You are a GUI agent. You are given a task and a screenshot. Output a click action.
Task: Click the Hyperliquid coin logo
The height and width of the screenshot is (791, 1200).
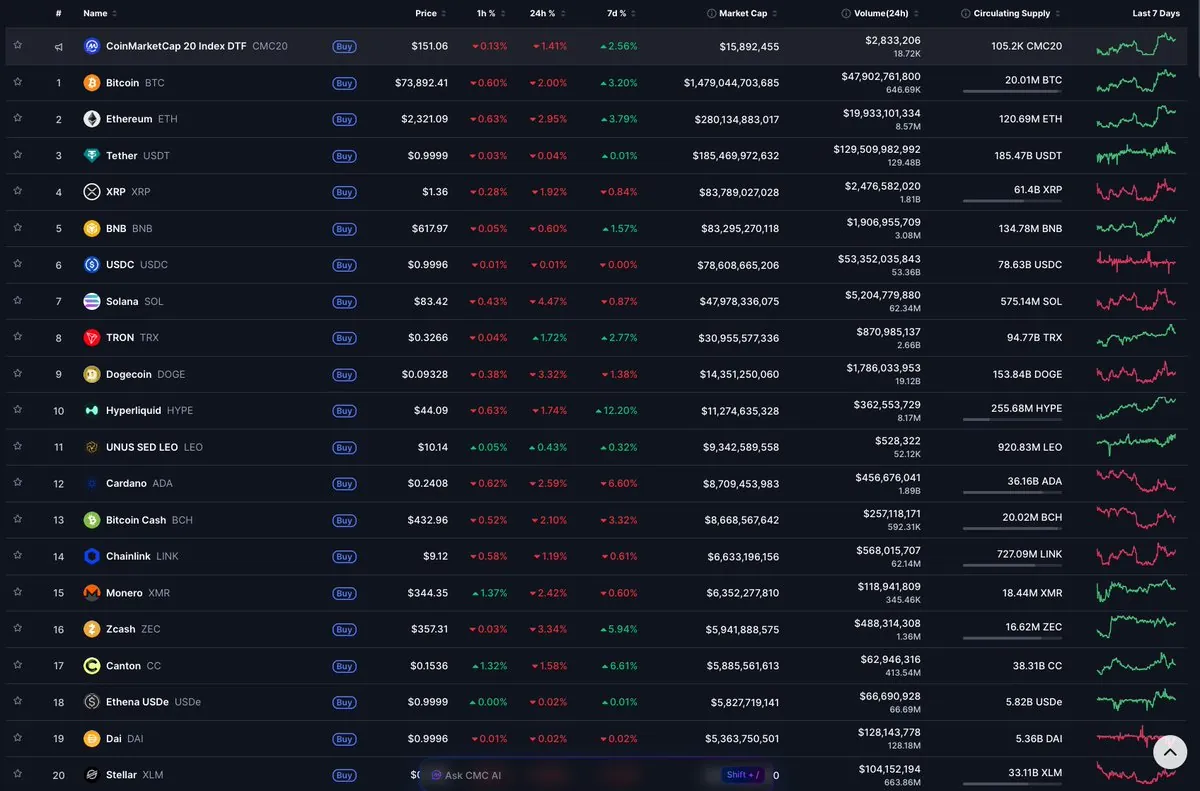pyautogui.click(x=92, y=411)
